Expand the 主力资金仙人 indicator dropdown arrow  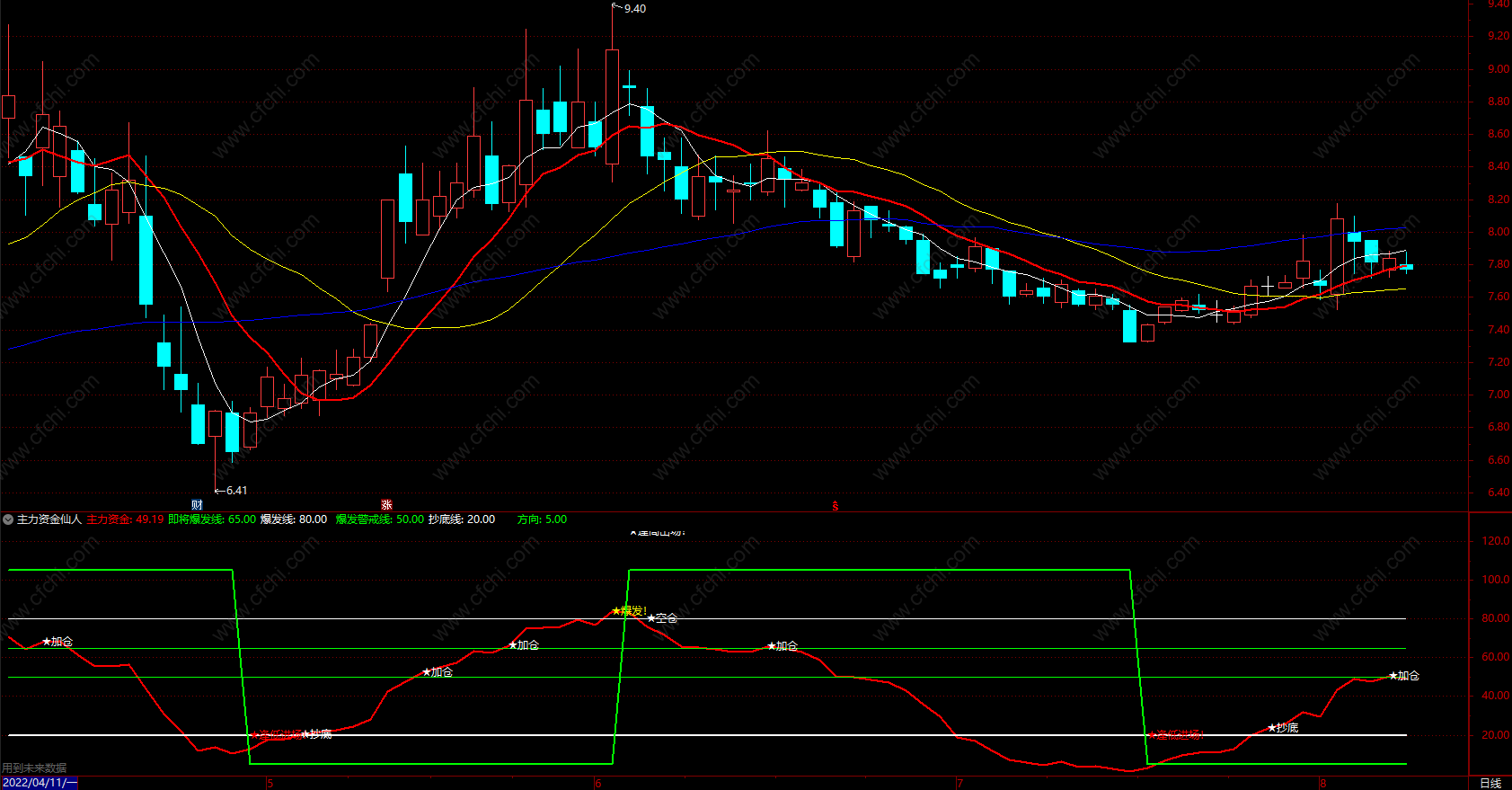click(8, 519)
